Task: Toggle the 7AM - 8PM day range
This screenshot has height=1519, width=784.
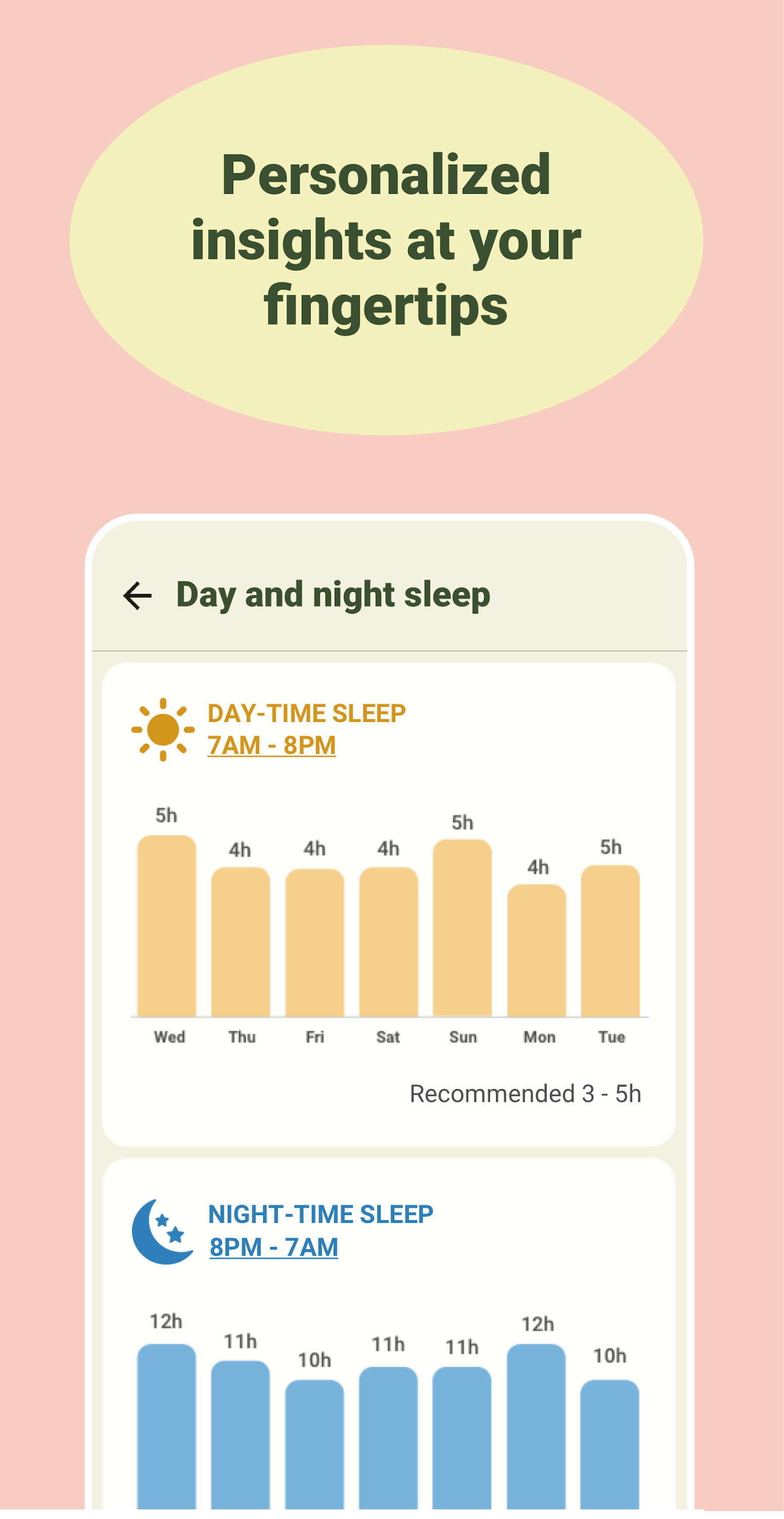Action: pos(271,745)
